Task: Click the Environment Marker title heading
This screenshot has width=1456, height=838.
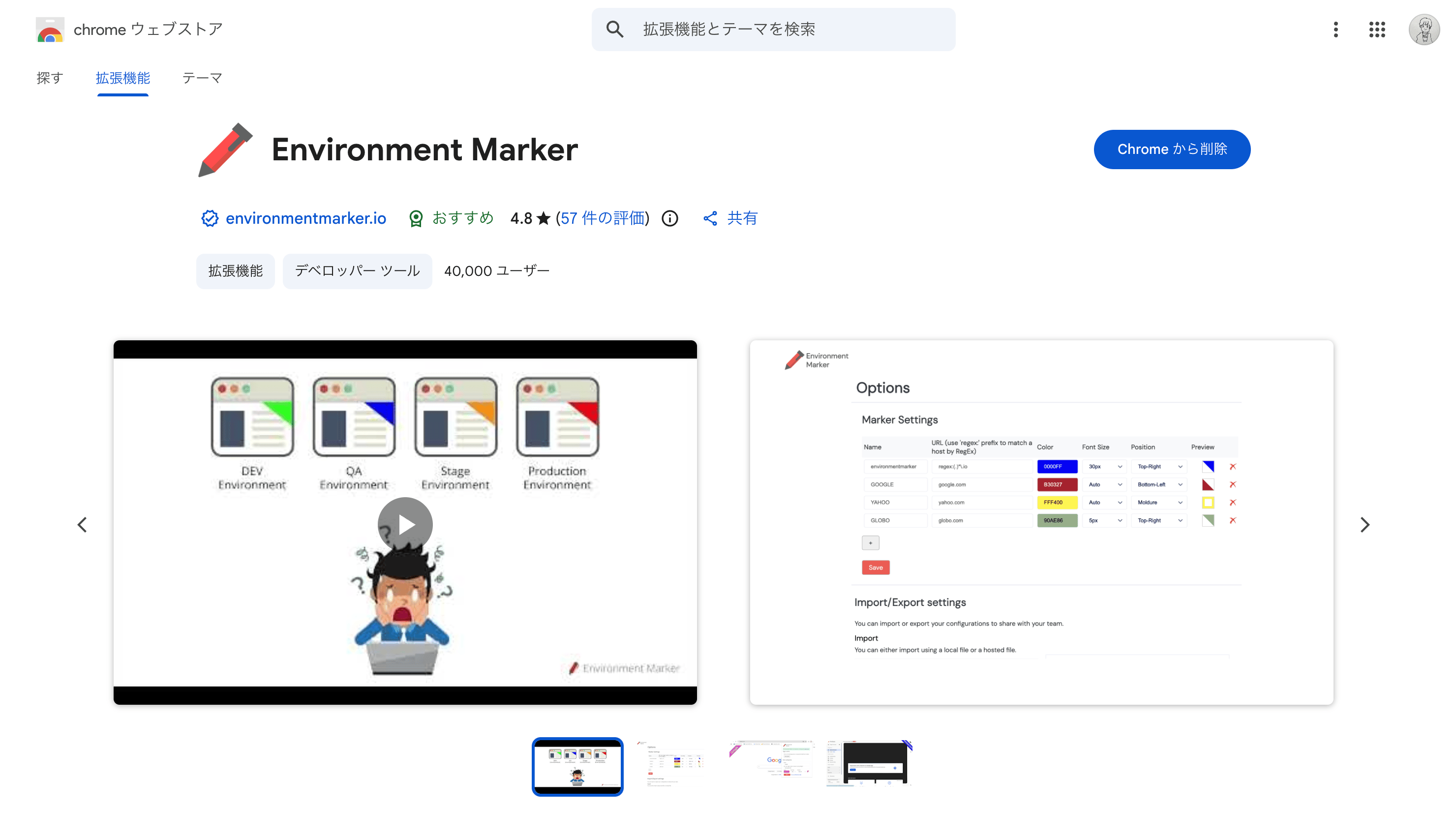Action: click(x=425, y=150)
